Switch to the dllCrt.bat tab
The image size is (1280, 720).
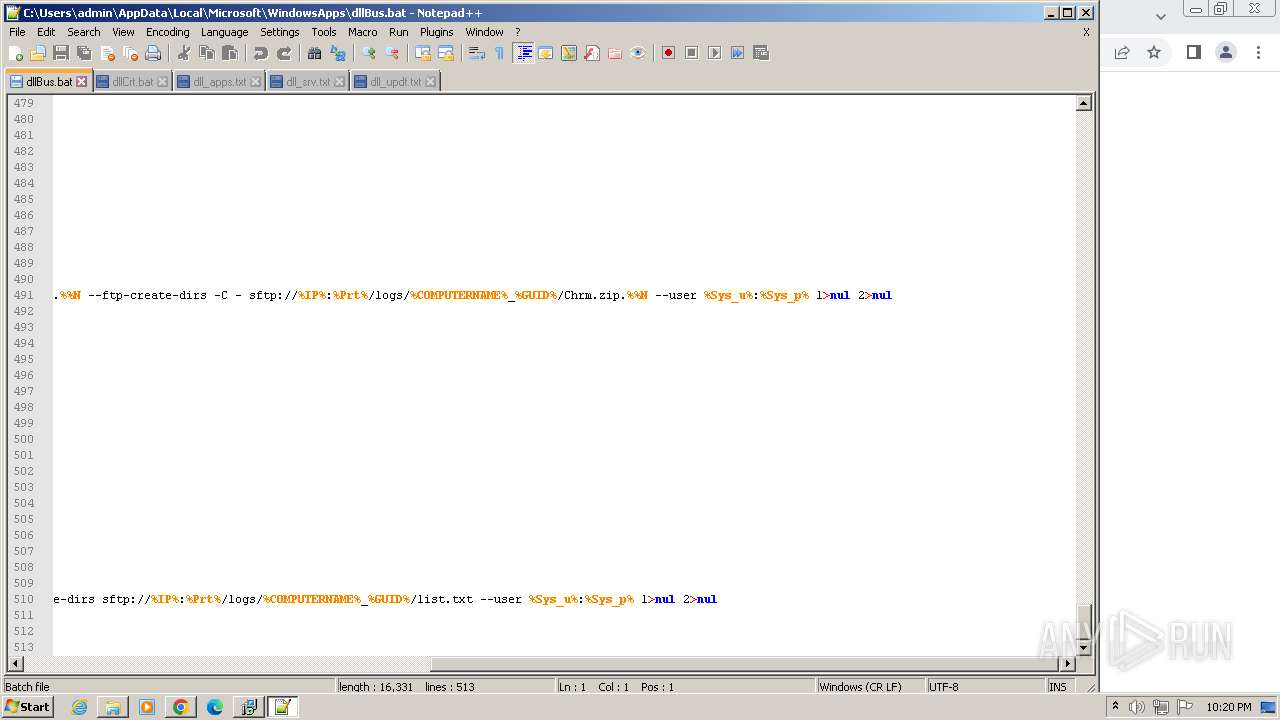132,82
